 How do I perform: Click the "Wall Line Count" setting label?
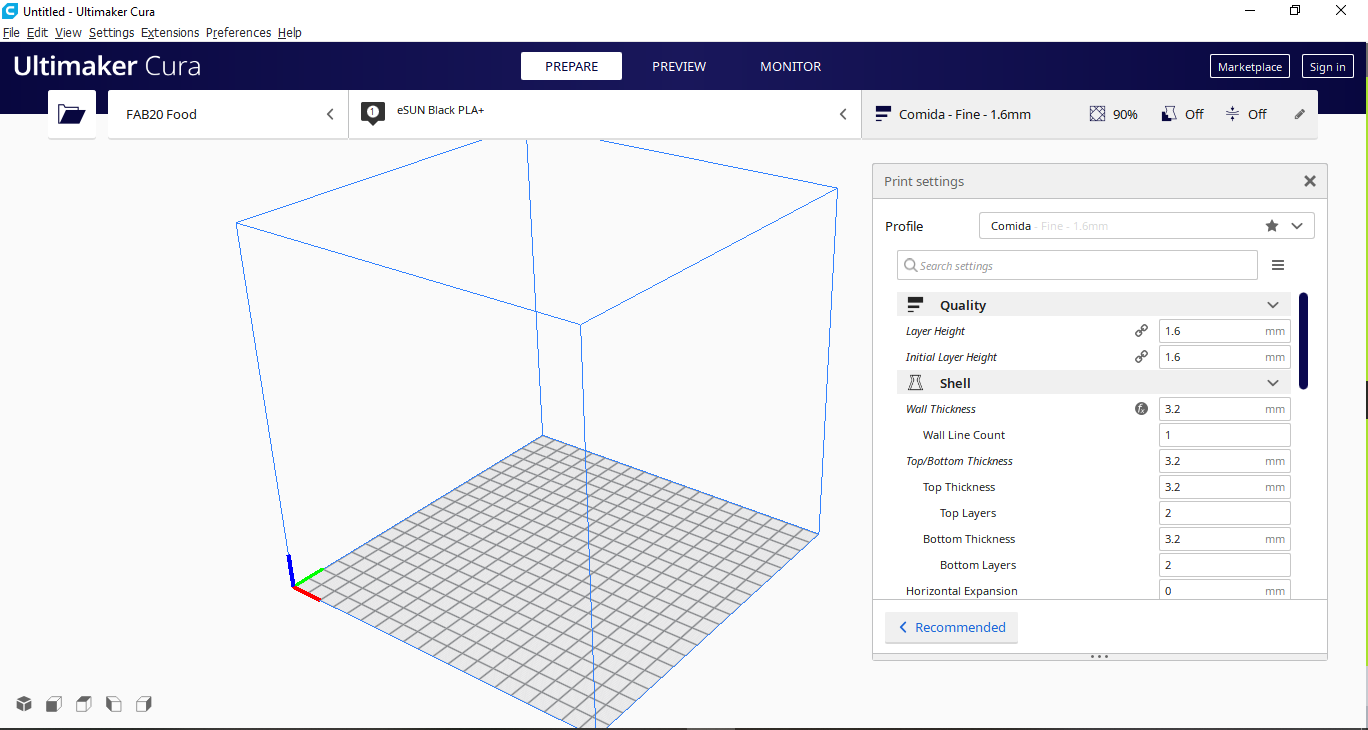click(964, 435)
